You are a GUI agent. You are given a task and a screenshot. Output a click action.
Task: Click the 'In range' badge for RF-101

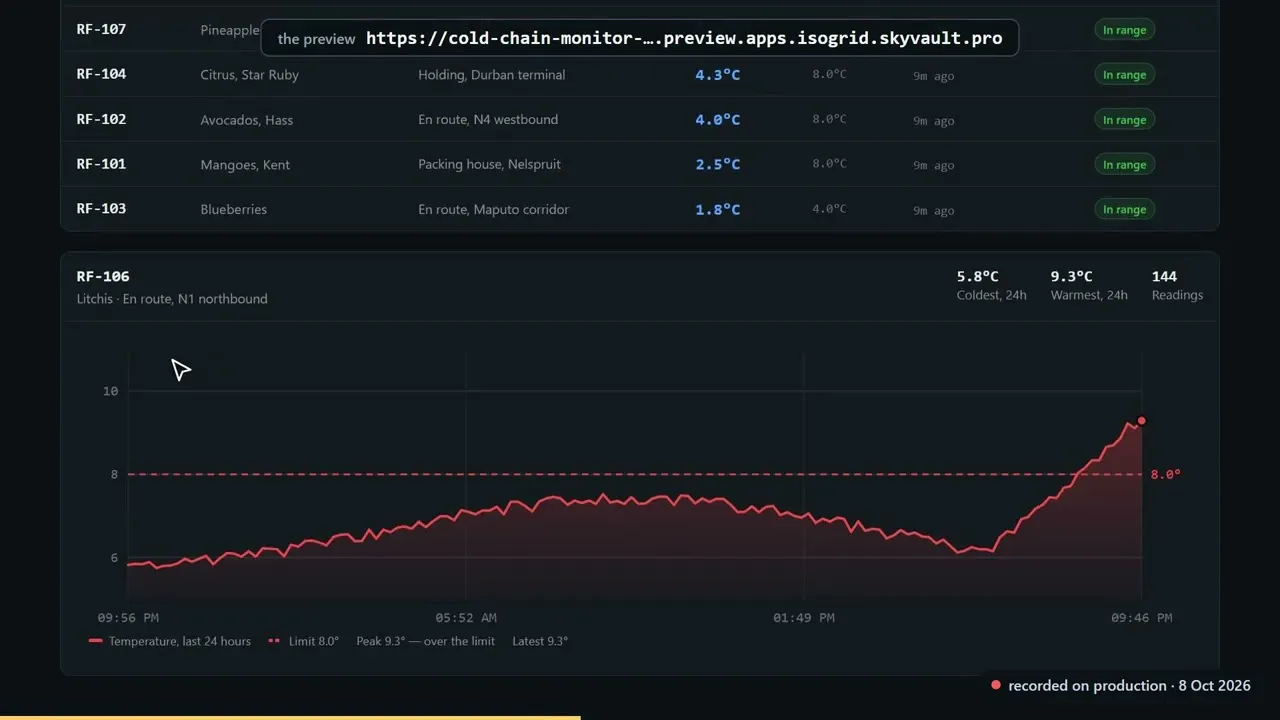pos(1124,165)
